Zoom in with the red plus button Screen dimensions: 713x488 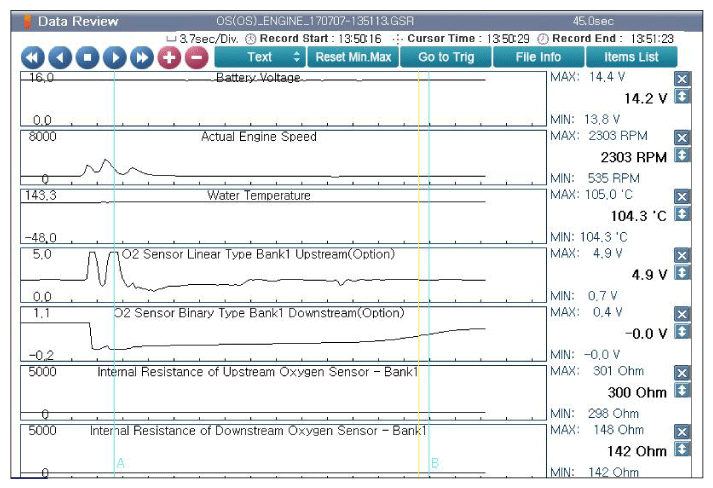(169, 58)
